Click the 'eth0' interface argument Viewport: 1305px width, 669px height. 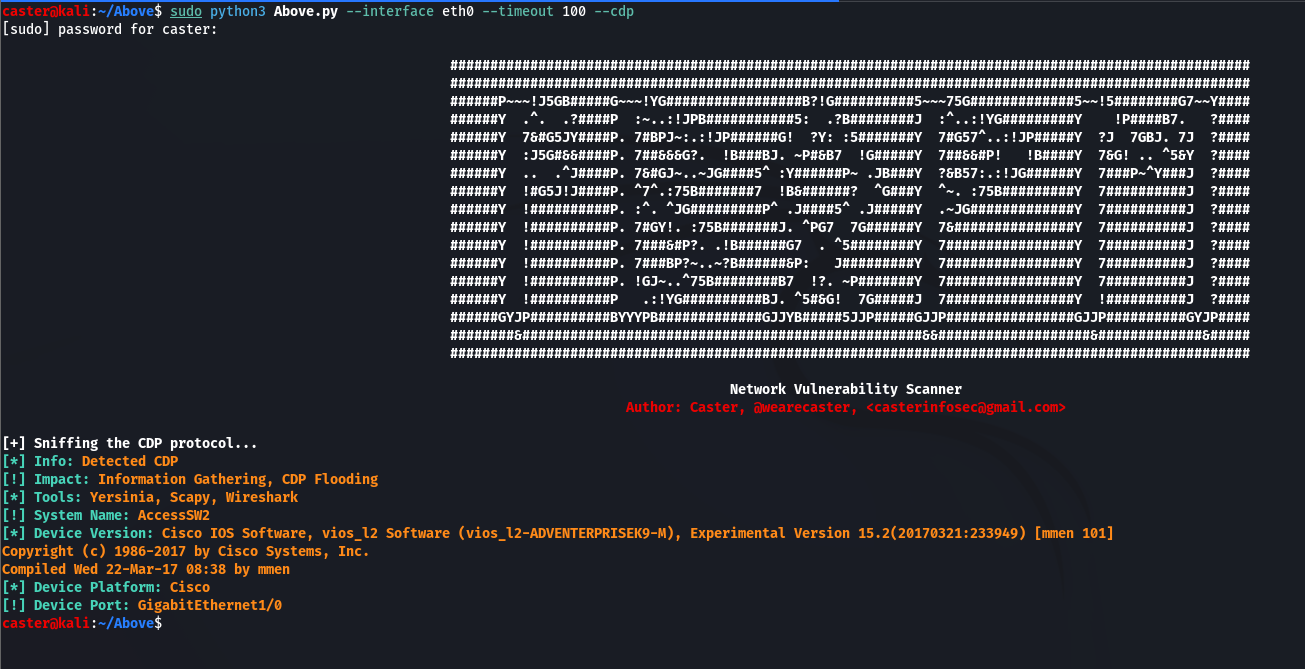(458, 11)
